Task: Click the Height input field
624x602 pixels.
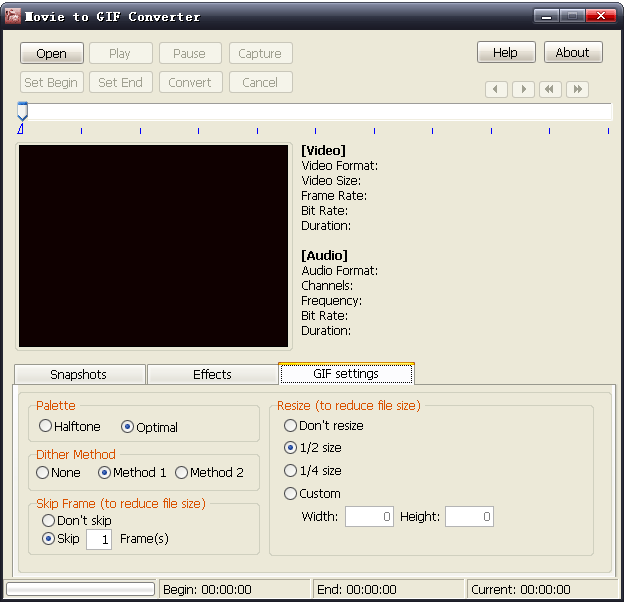Action: click(x=470, y=516)
